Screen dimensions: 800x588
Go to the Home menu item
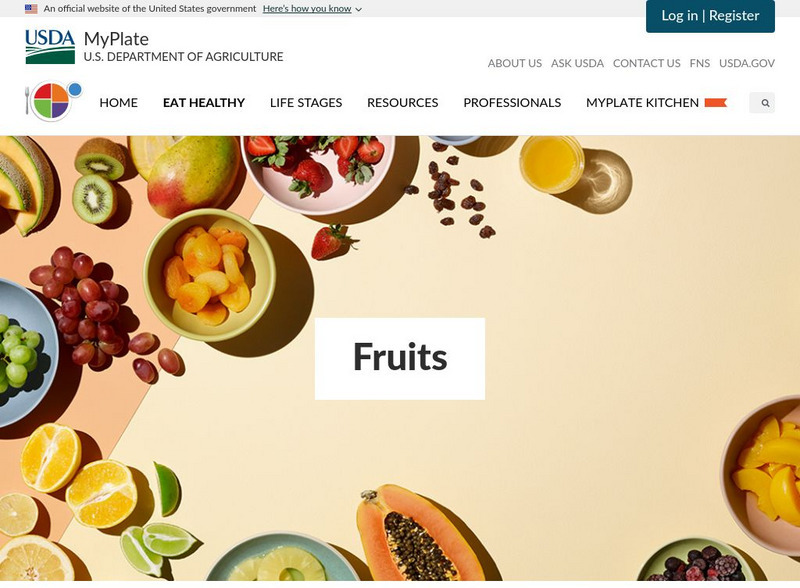(118, 103)
